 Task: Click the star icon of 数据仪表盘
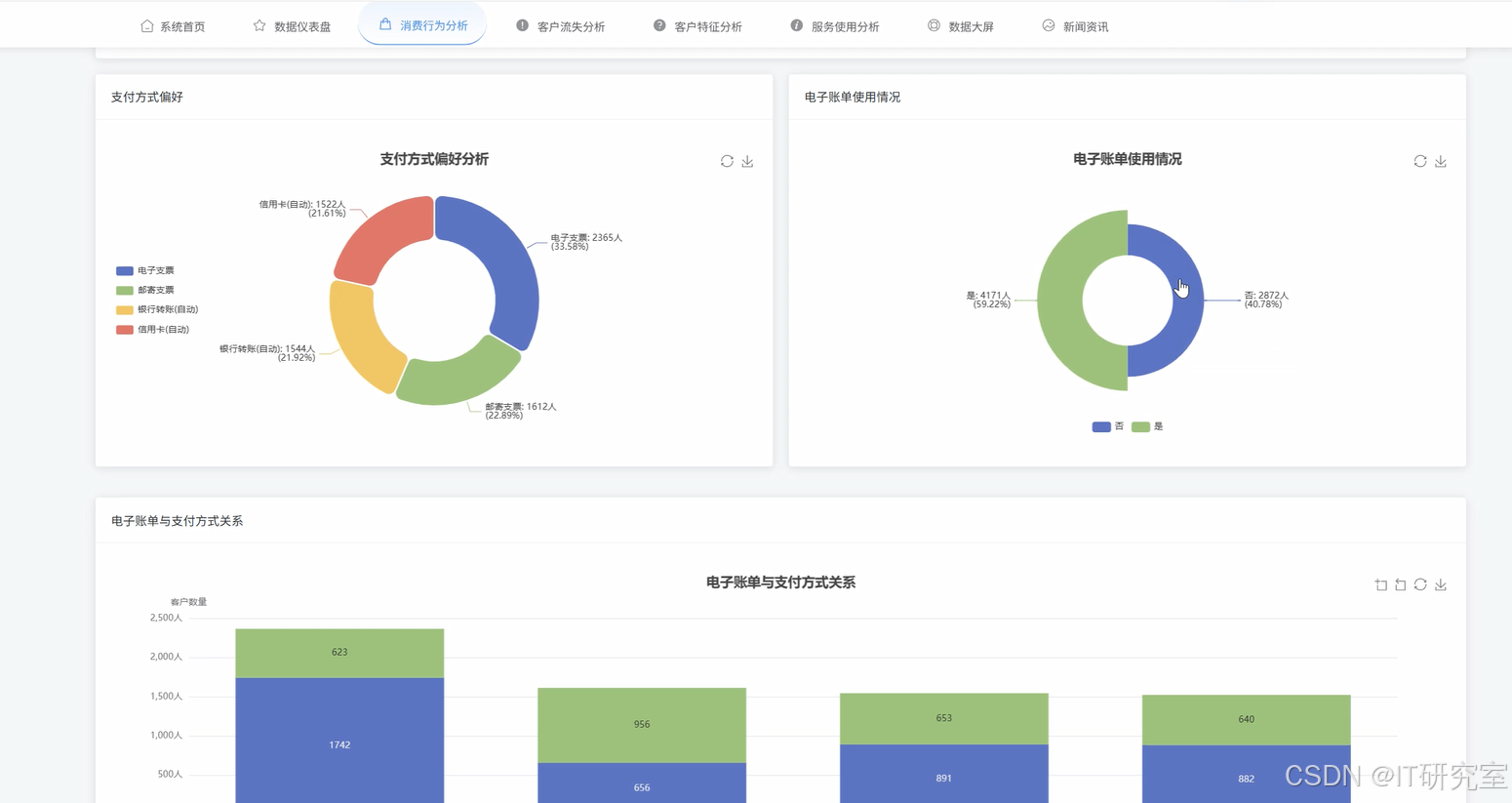coord(259,25)
